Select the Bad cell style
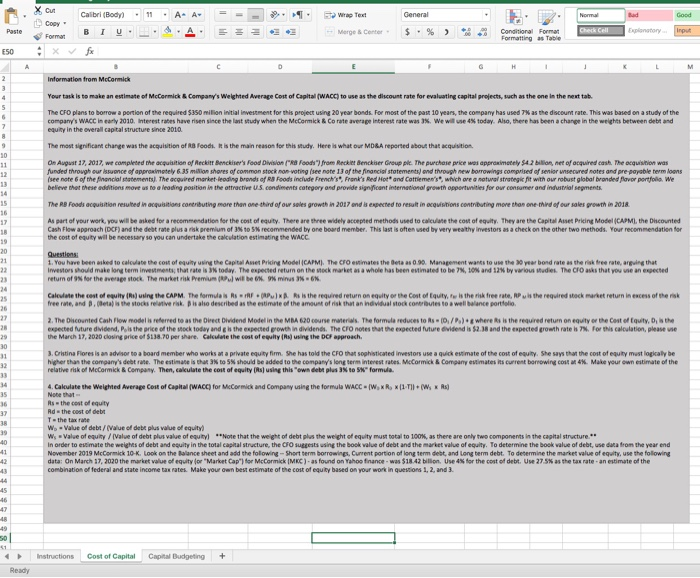This screenshot has height=578, width=700. (650, 15)
